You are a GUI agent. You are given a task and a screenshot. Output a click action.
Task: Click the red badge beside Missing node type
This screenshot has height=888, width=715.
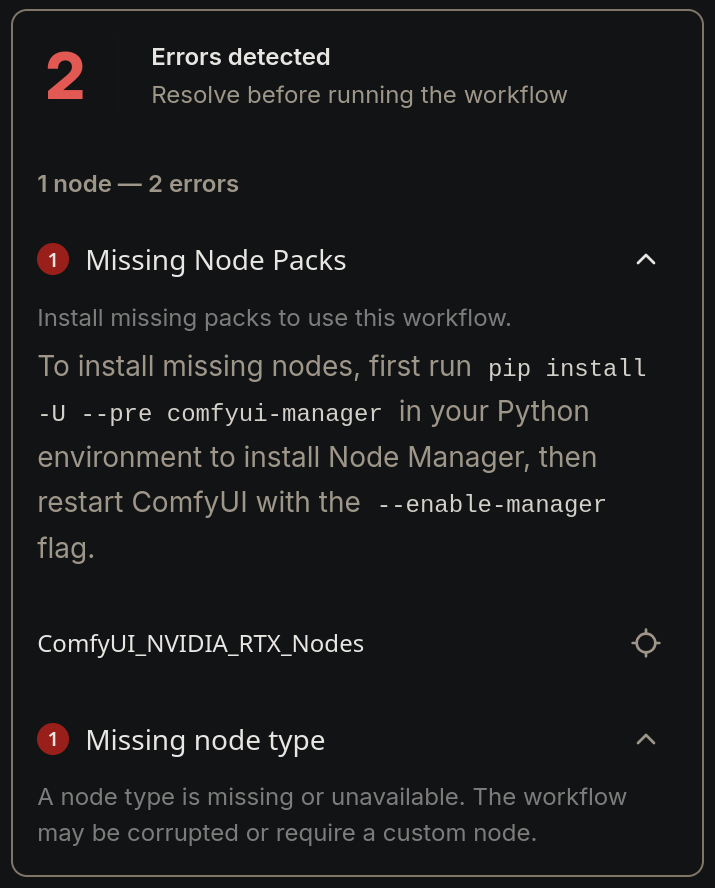[x=53, y=739]
